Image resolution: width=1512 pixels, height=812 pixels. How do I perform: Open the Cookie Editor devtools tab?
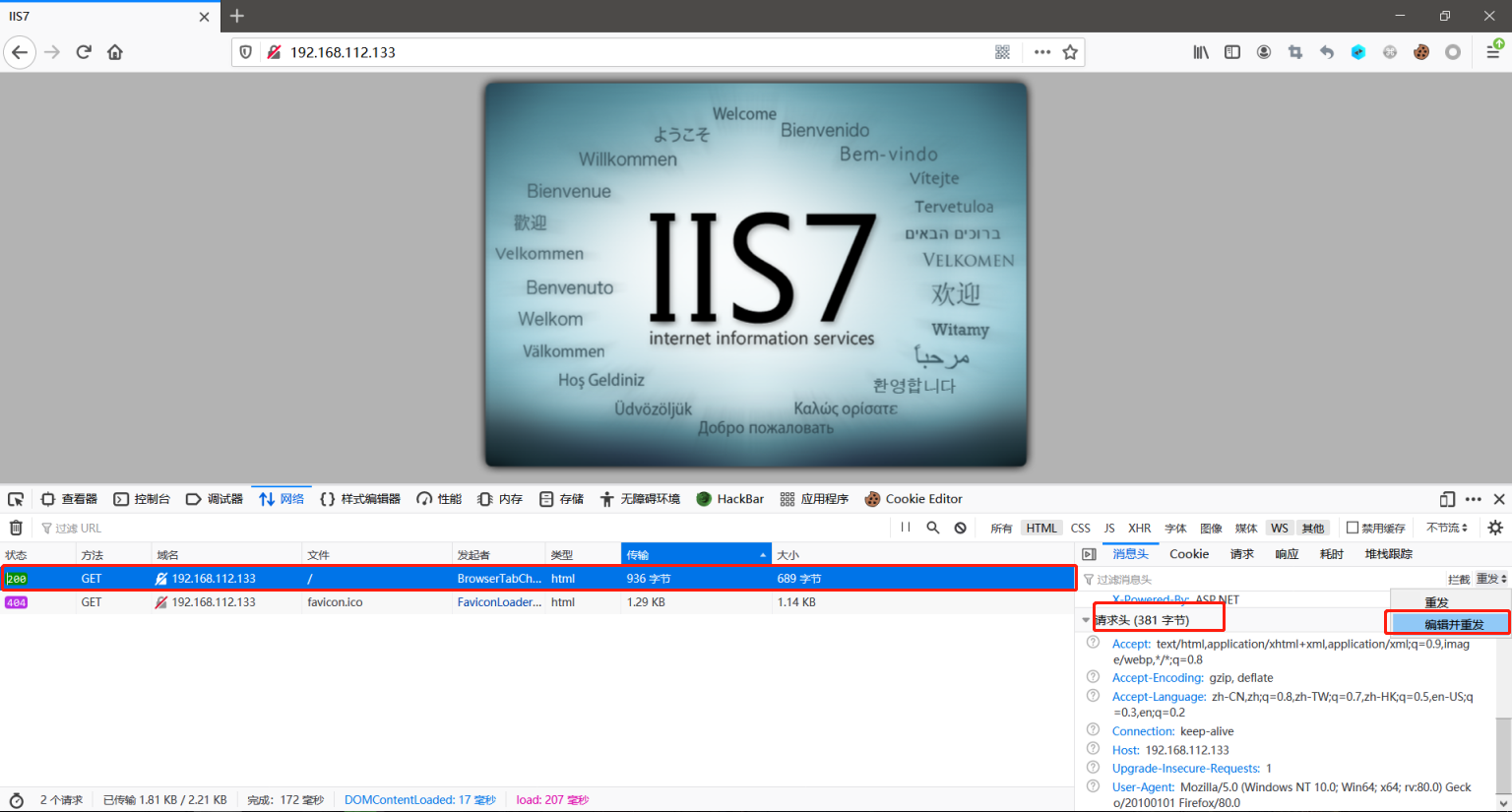pyautogui.click(x=913, y=499)
